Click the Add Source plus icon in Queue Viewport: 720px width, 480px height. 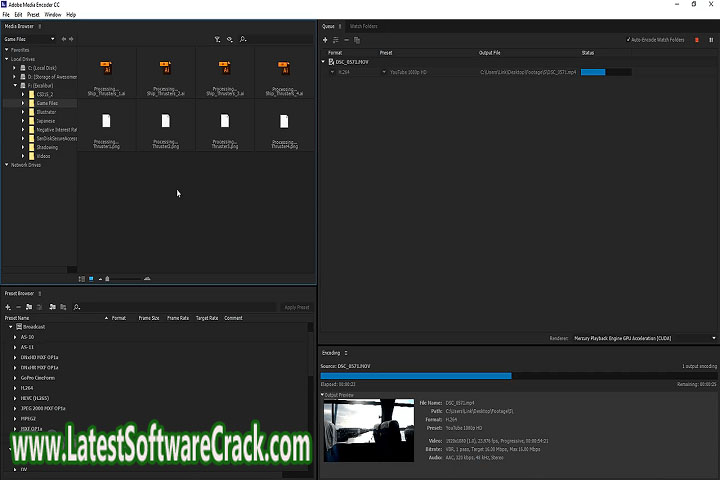point(326,39)
